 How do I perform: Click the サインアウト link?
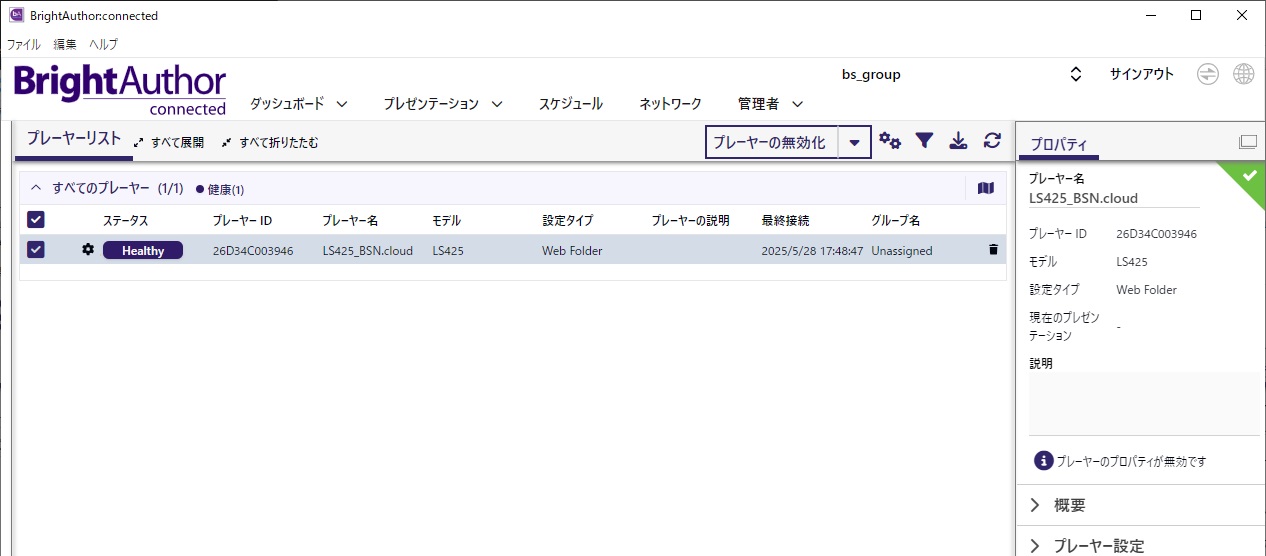pyautogui.click(x=1142, y=74)
